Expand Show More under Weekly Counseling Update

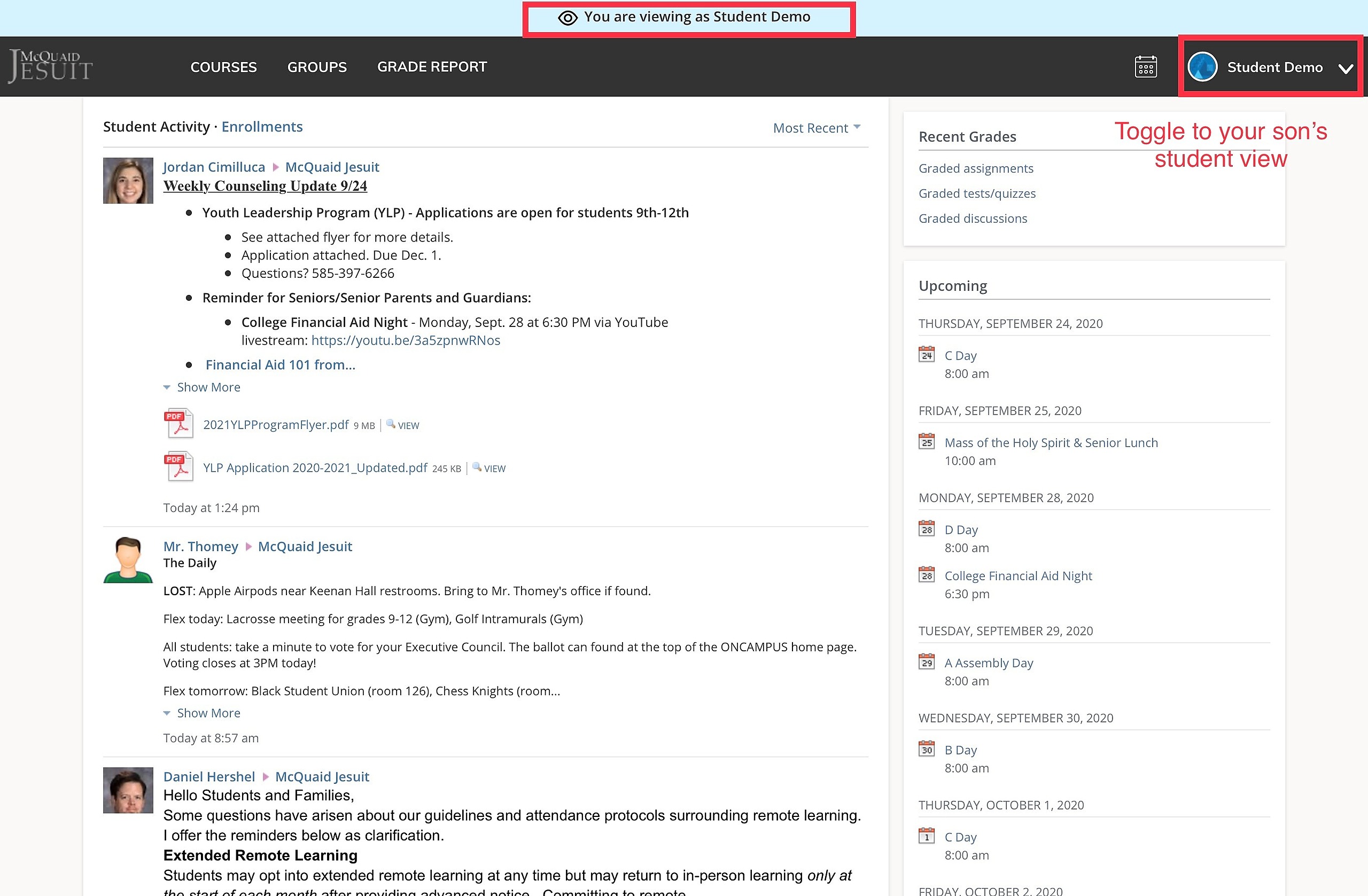[x=203, y=387]
